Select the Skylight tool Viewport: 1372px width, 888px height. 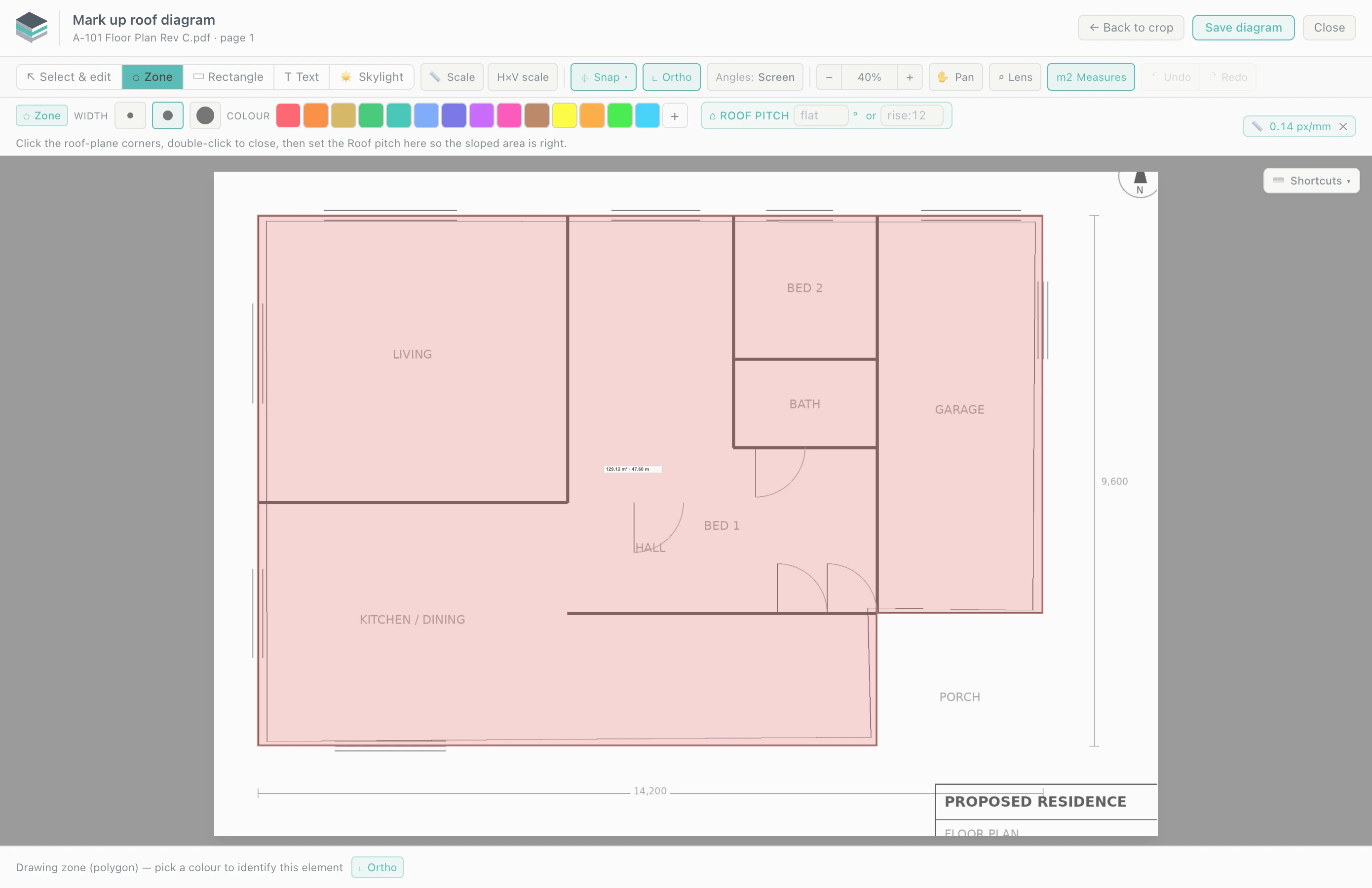[371, 76]
